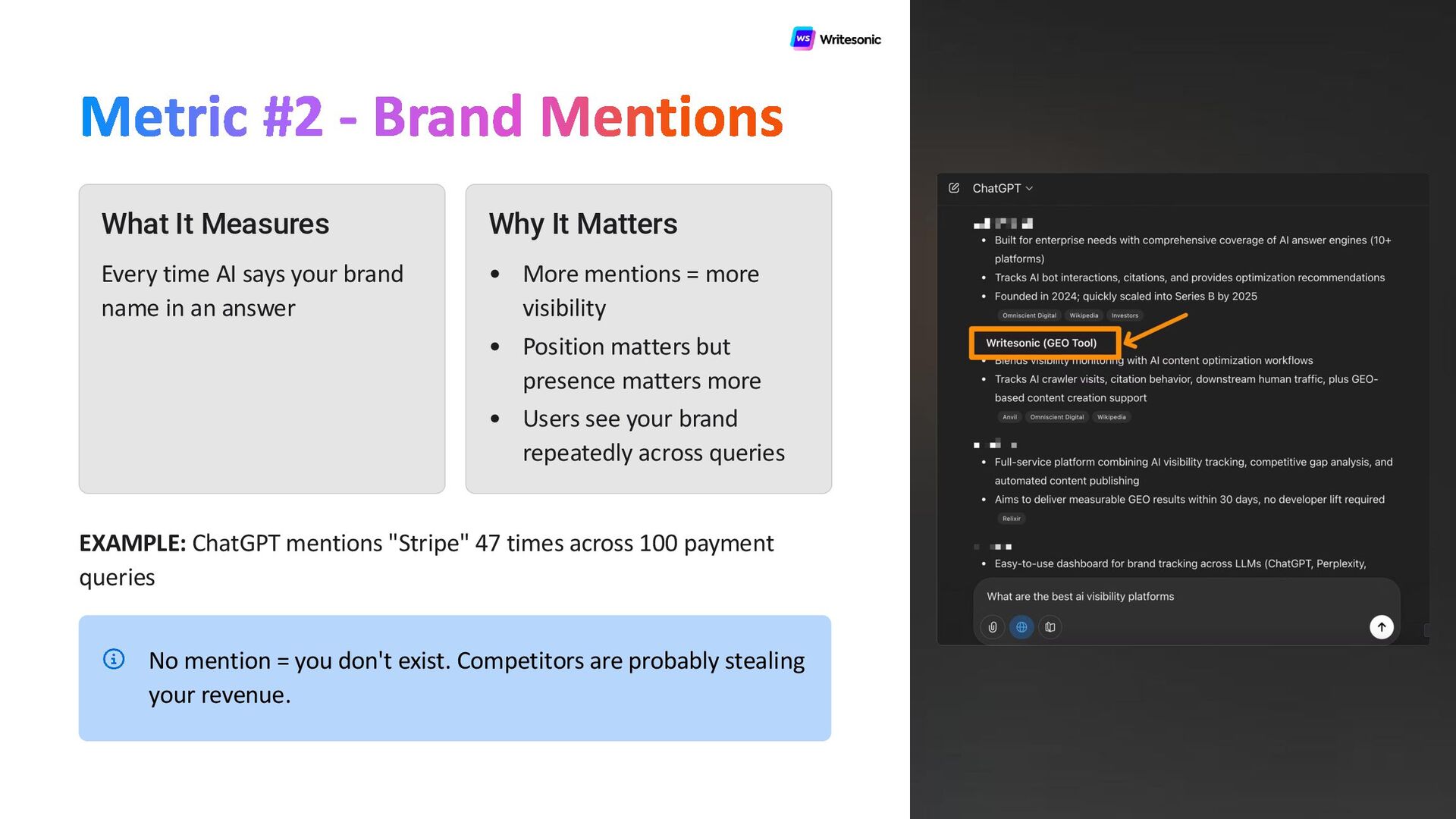
Task: Click the Metric #2 Brand Mentions title
Action: [x=431, y=118]
